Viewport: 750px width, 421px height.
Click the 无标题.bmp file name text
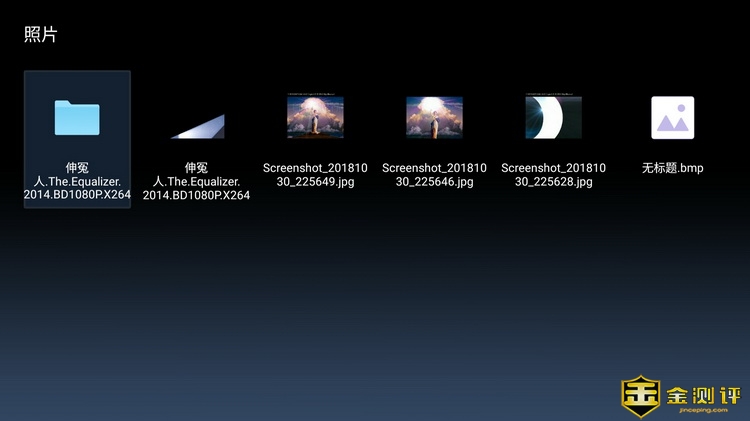[672, 168]
